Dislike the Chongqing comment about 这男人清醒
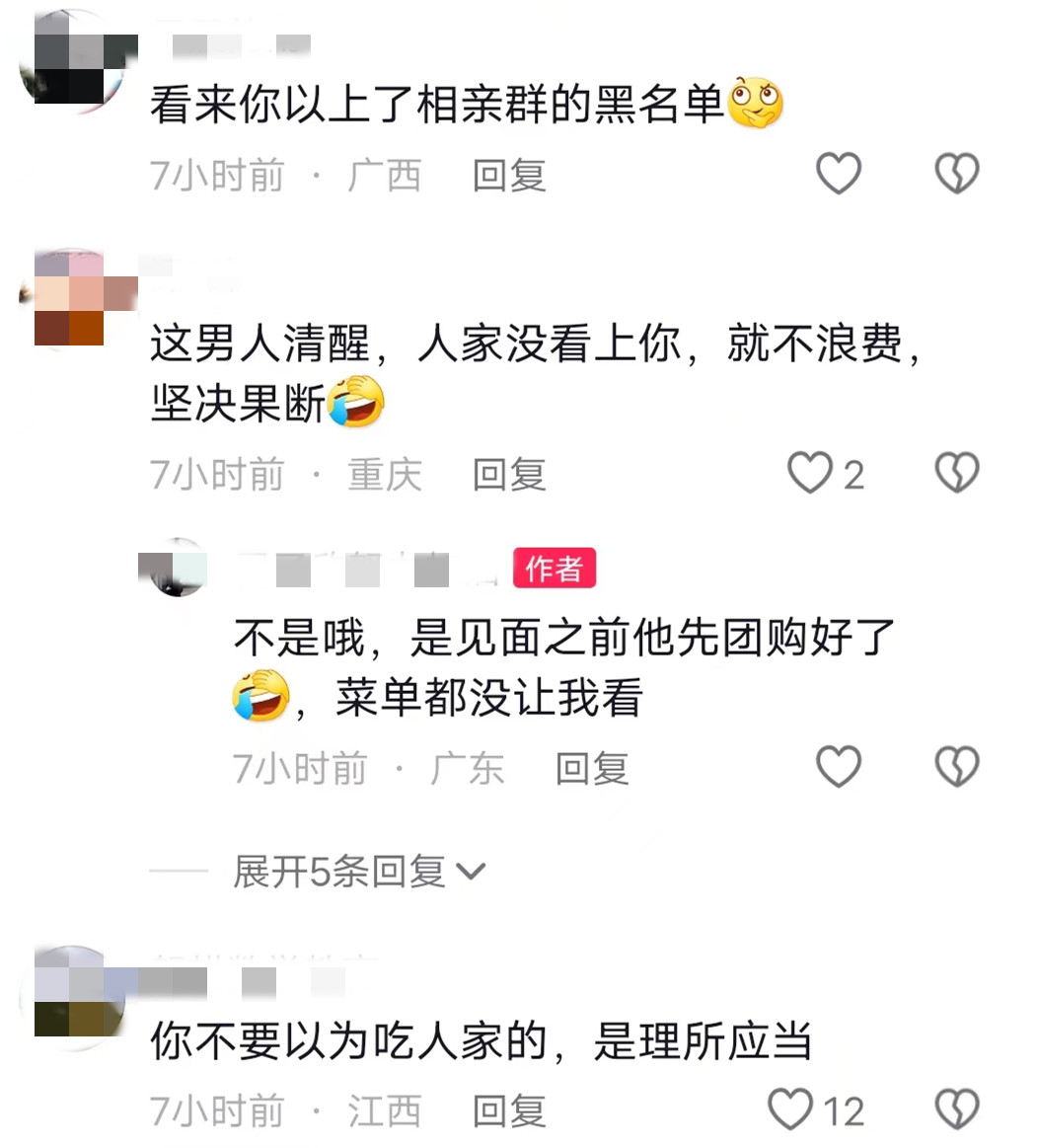1037x1148 pixels. pyautogui.click(x=956, y=472)
